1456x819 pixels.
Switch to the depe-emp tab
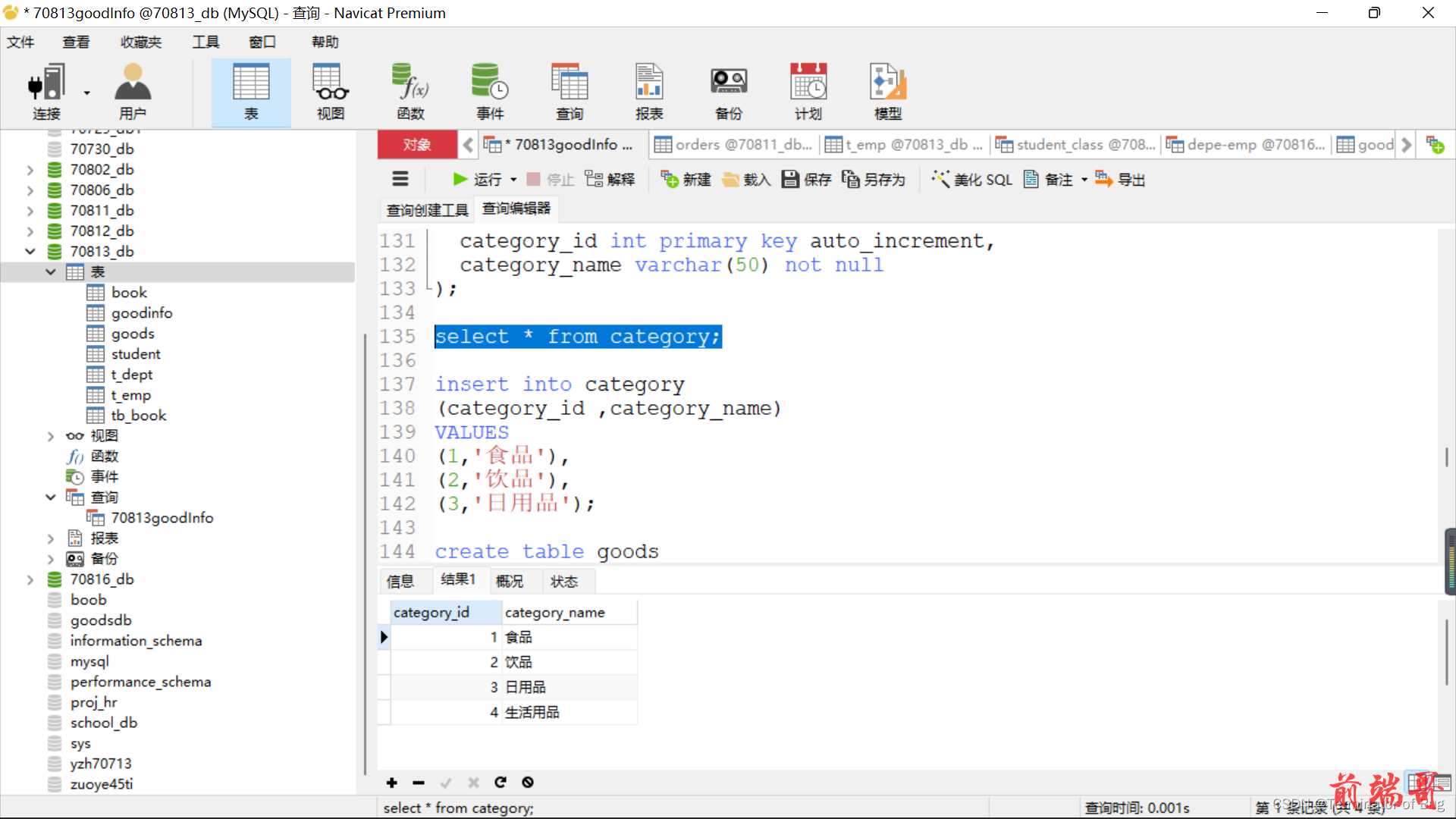coord(1246,144)
